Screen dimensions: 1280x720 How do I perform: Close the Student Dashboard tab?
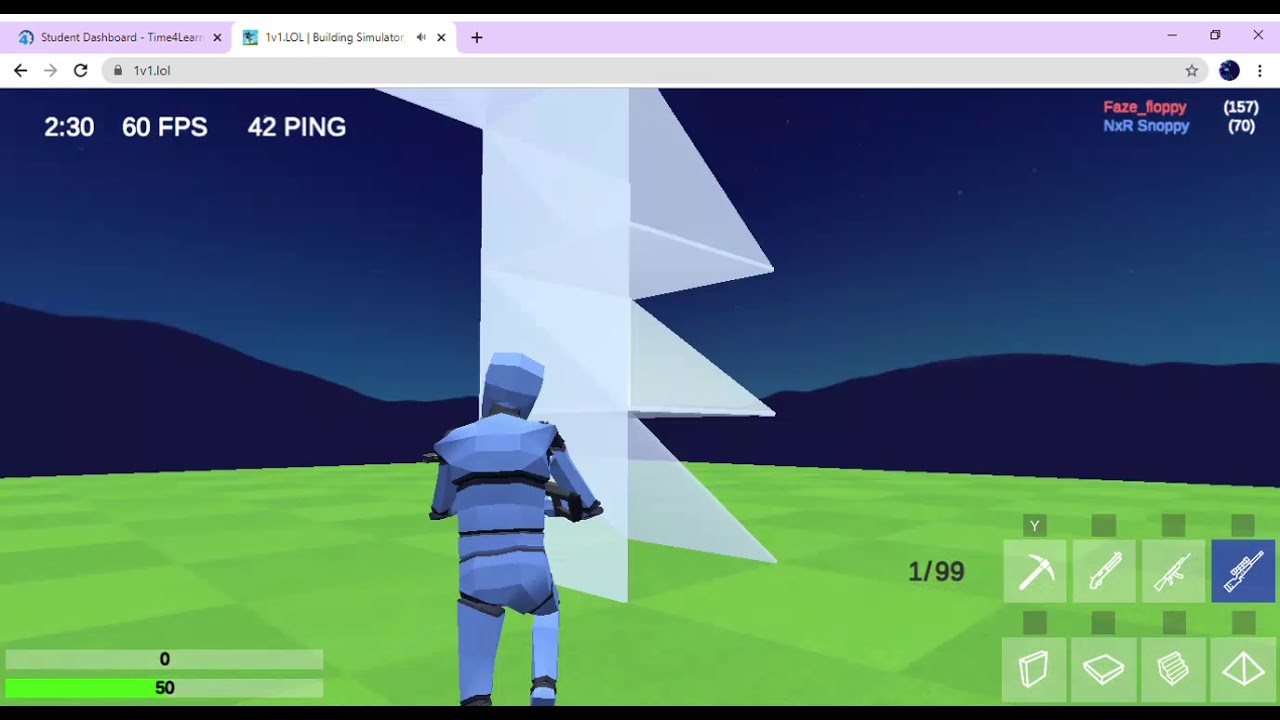(217, 37)
